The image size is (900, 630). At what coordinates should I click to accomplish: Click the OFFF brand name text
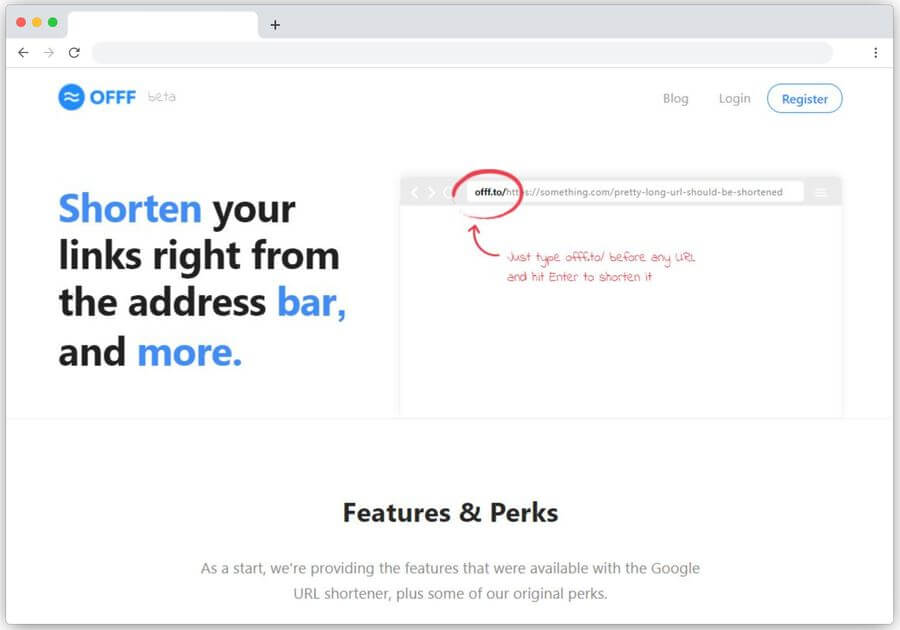[113, 98]
